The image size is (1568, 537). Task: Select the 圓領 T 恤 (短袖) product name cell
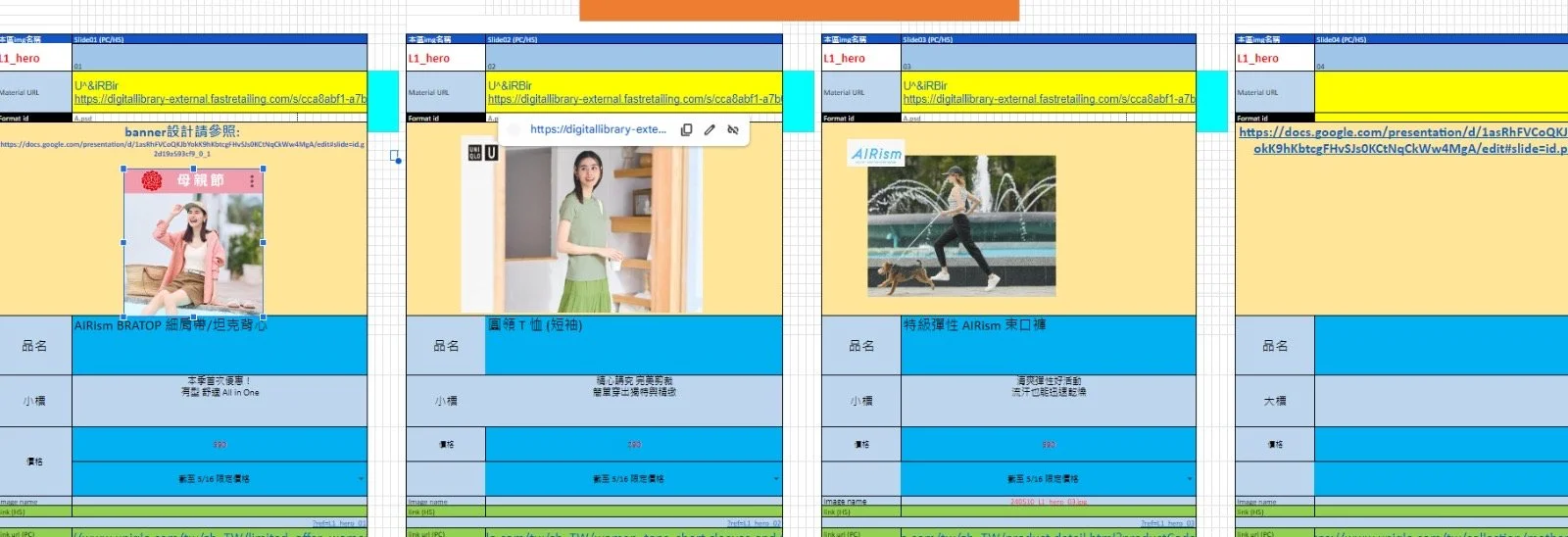[634, 345]
